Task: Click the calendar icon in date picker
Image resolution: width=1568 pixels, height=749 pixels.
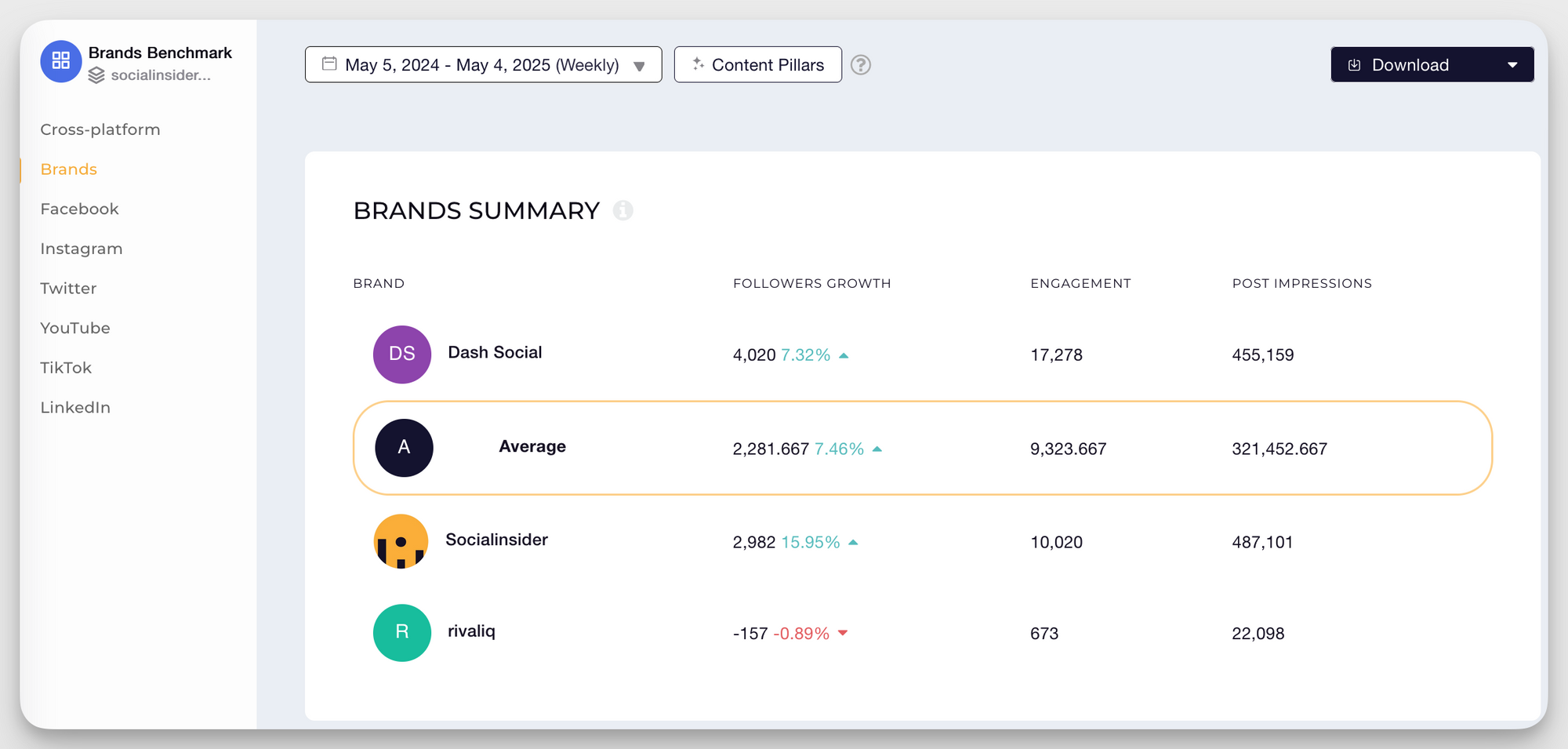Action: 329,64
